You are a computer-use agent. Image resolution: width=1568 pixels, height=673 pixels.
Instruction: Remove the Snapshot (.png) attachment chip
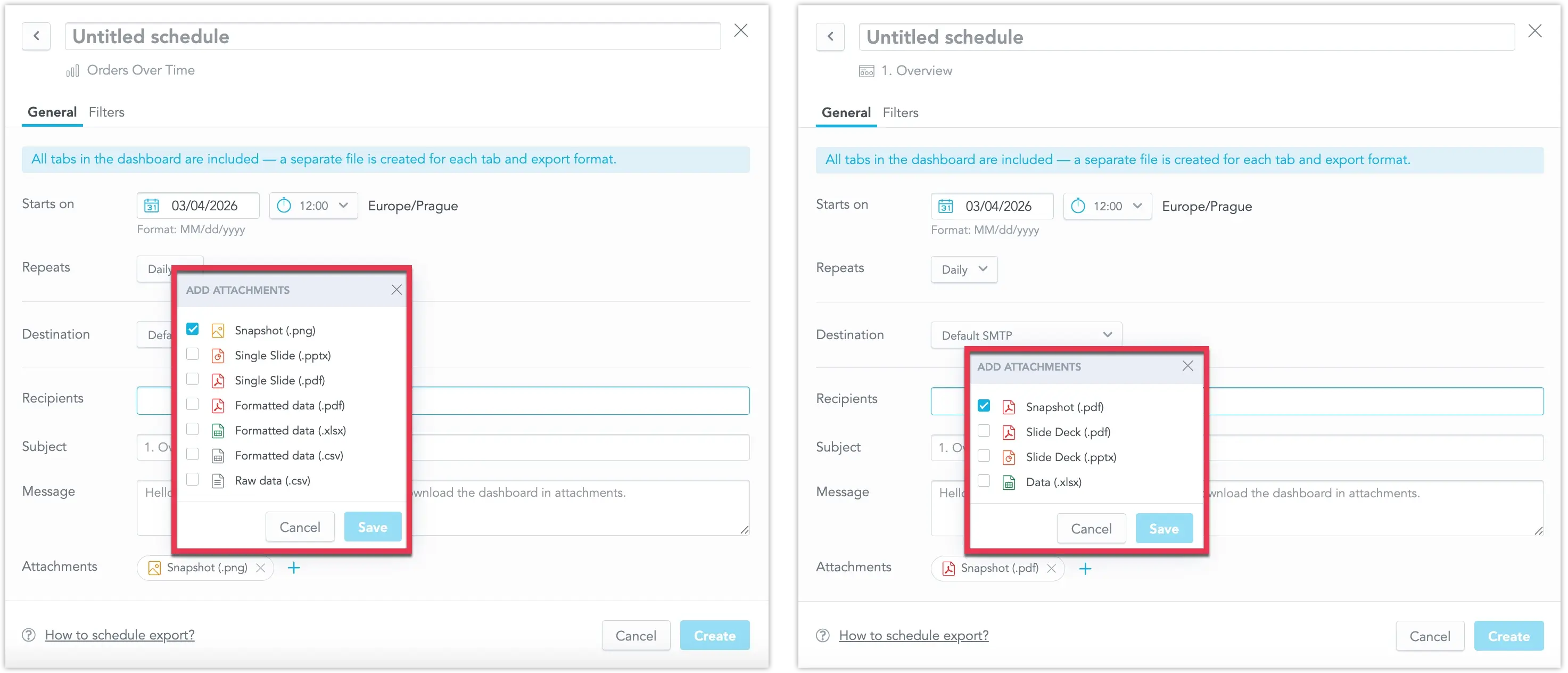click(260, 568)
